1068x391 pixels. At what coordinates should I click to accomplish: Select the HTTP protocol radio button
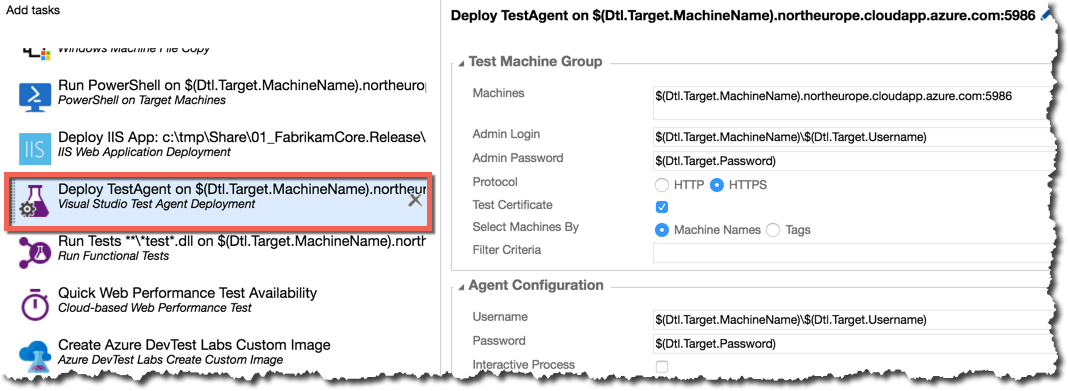[x=661, y=185]
